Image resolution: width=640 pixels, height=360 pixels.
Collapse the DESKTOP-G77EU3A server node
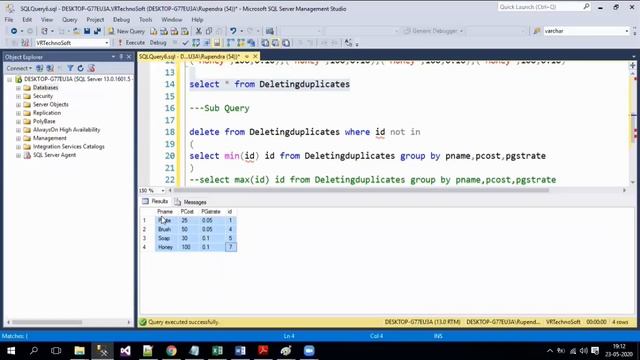point(9,79)
